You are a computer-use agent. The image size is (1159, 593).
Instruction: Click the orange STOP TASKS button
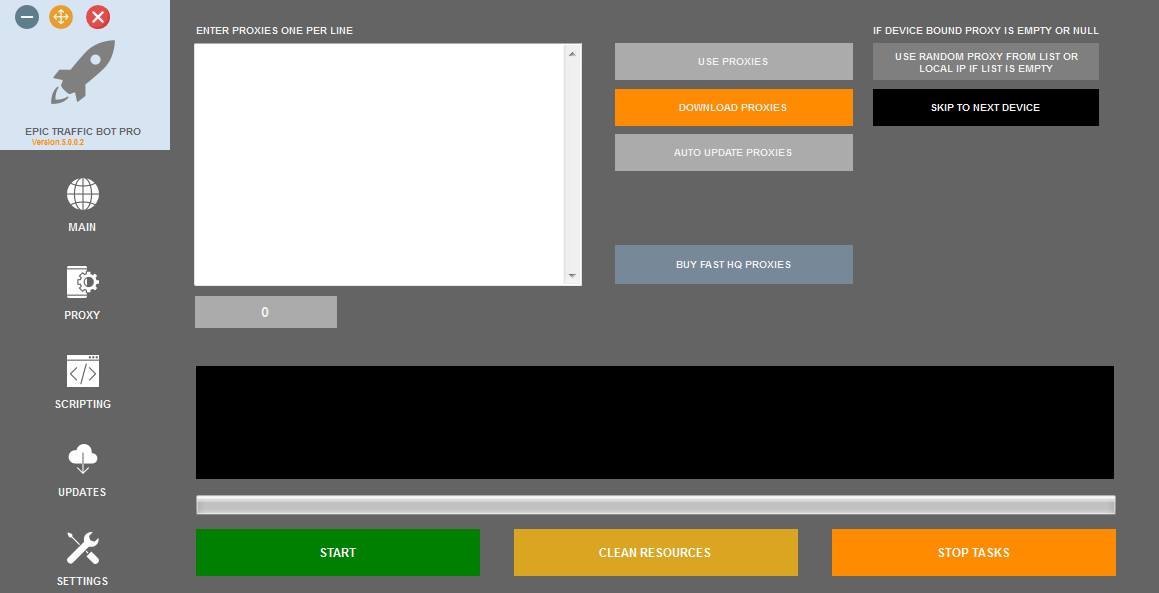tap(973, 552)
